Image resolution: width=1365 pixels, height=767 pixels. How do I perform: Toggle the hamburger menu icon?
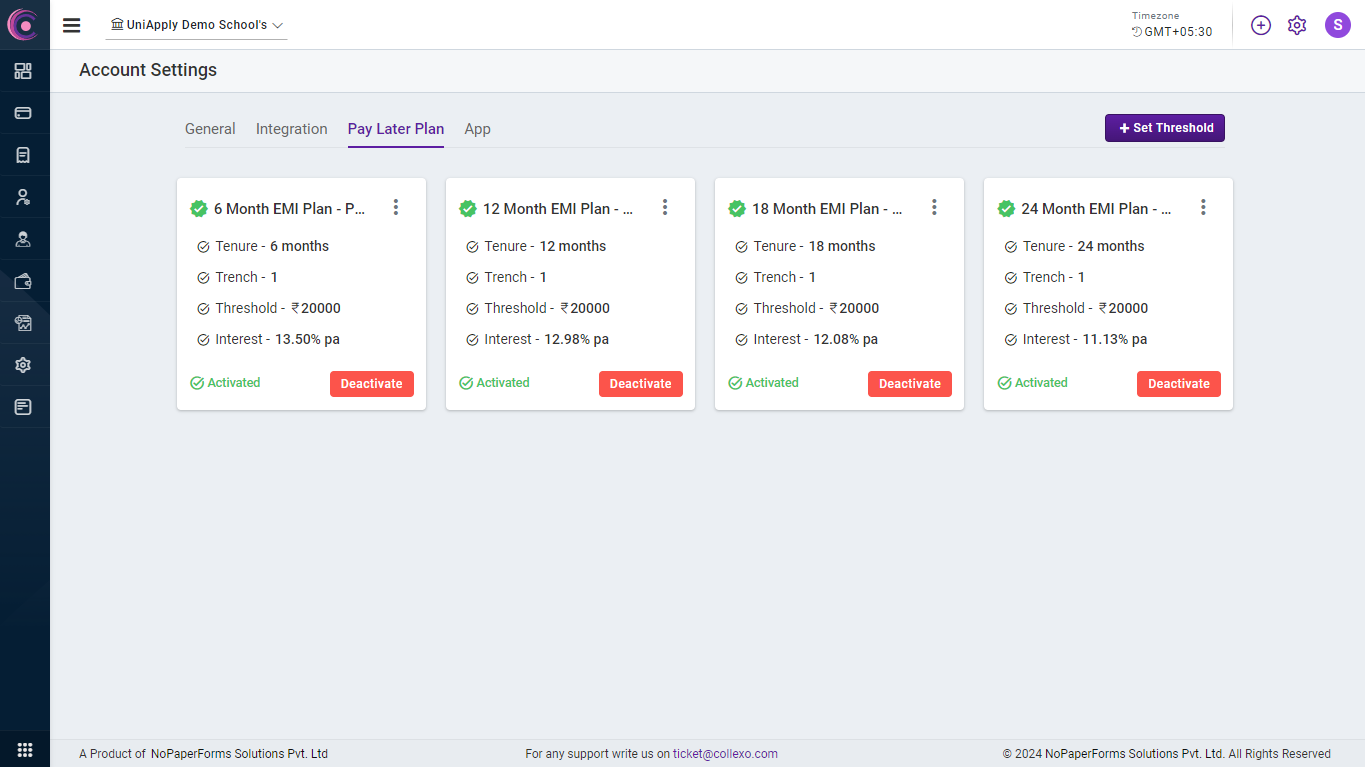tap(71, 25)
